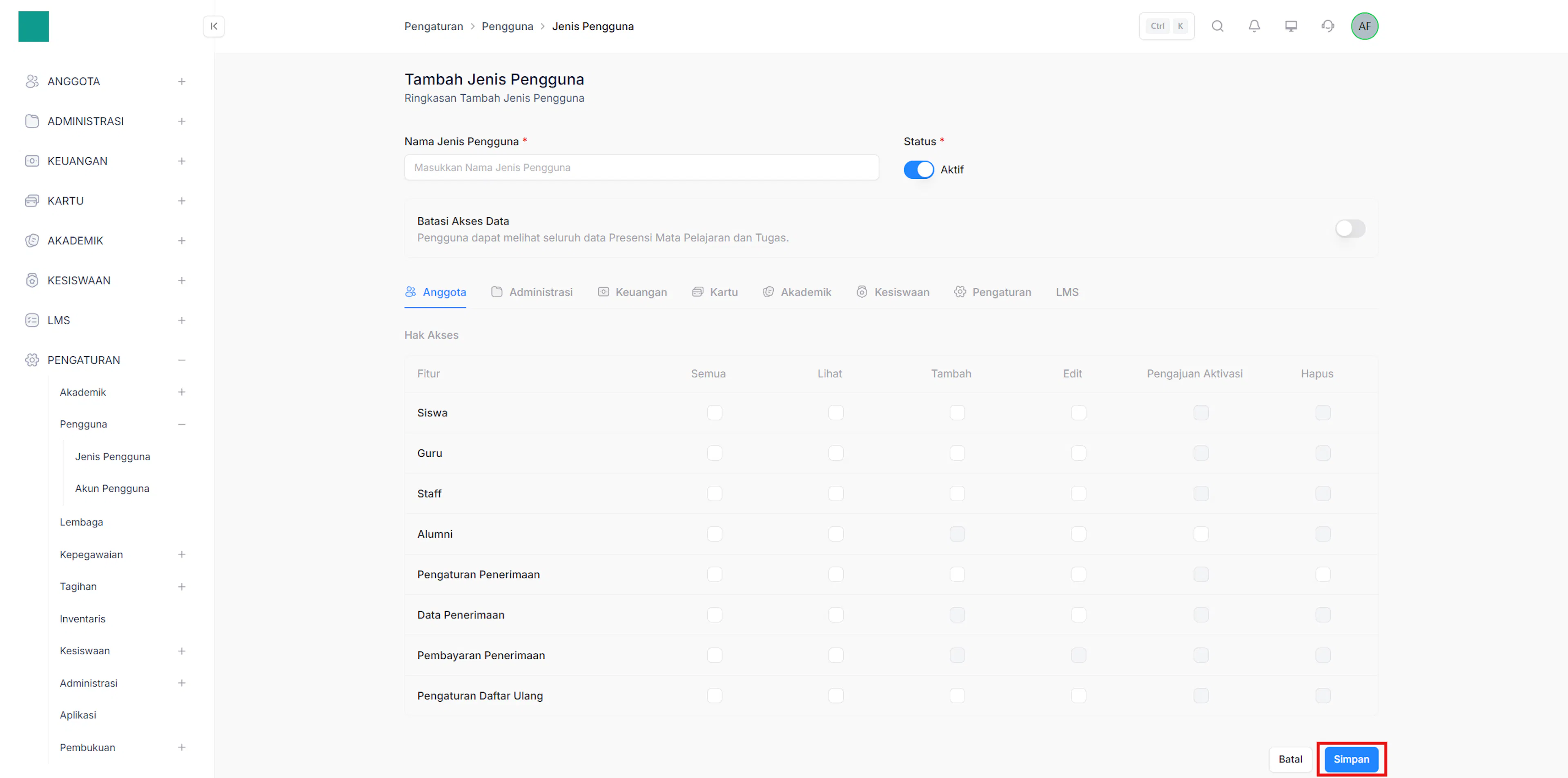
Task: Switch to the Kartu tab
Action: coord(715,292)
